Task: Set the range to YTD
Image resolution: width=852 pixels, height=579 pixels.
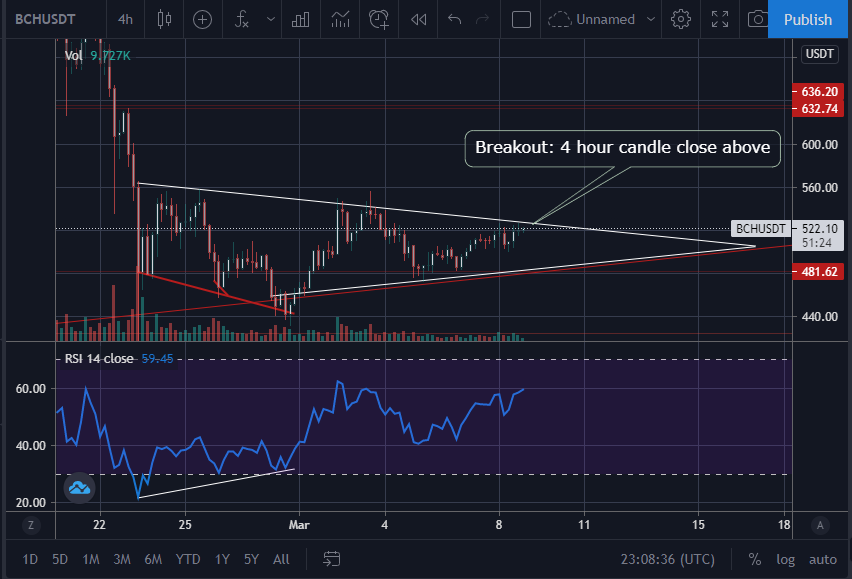Action: (x=188, y=559)
